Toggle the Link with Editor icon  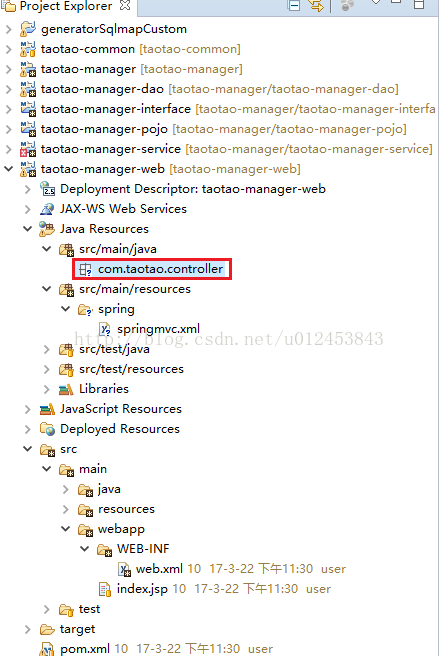315,5
